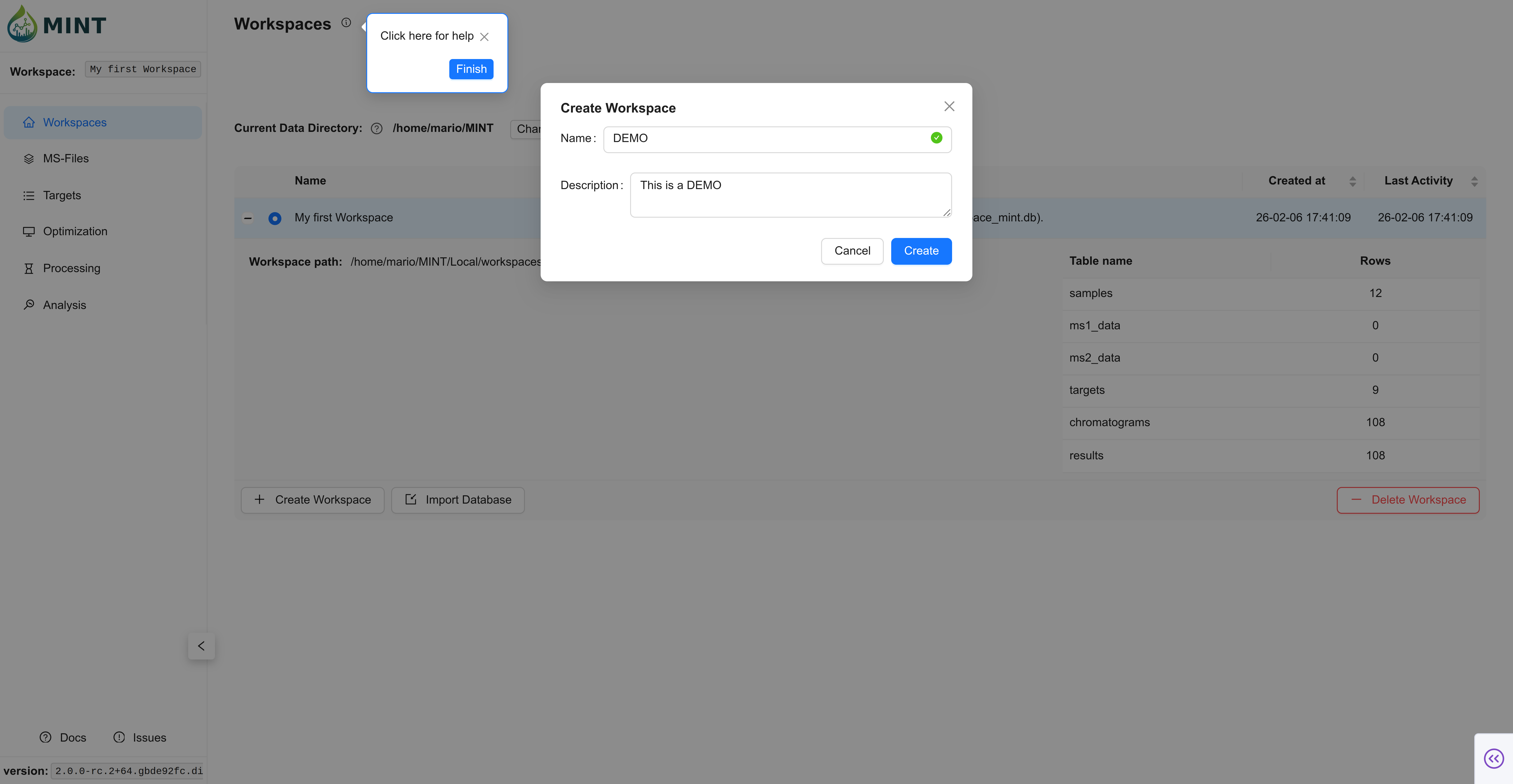Go to the Targets section

tap(62, 196)
